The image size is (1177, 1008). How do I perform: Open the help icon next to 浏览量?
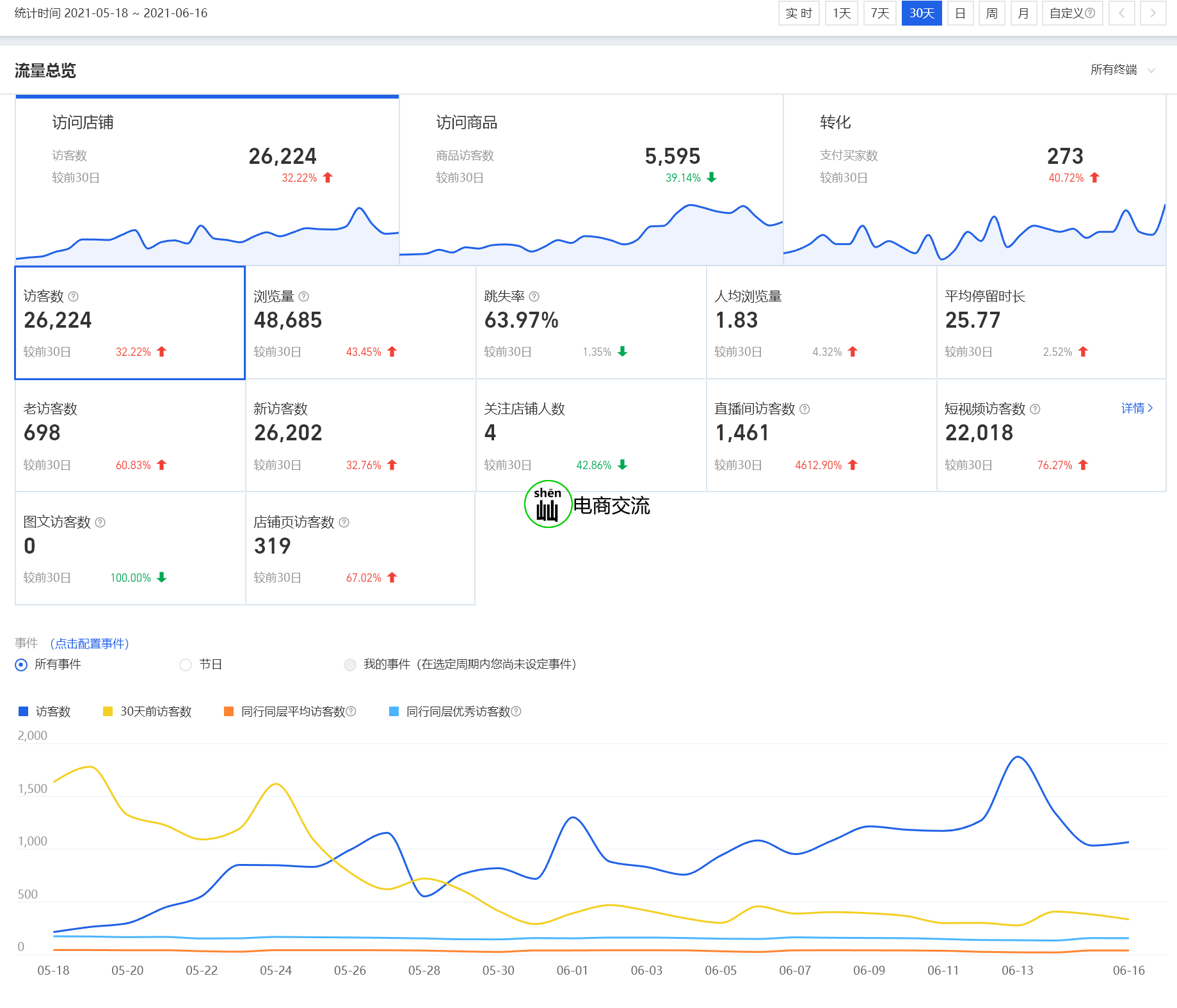pyautogui.click(x=304, y=296)
